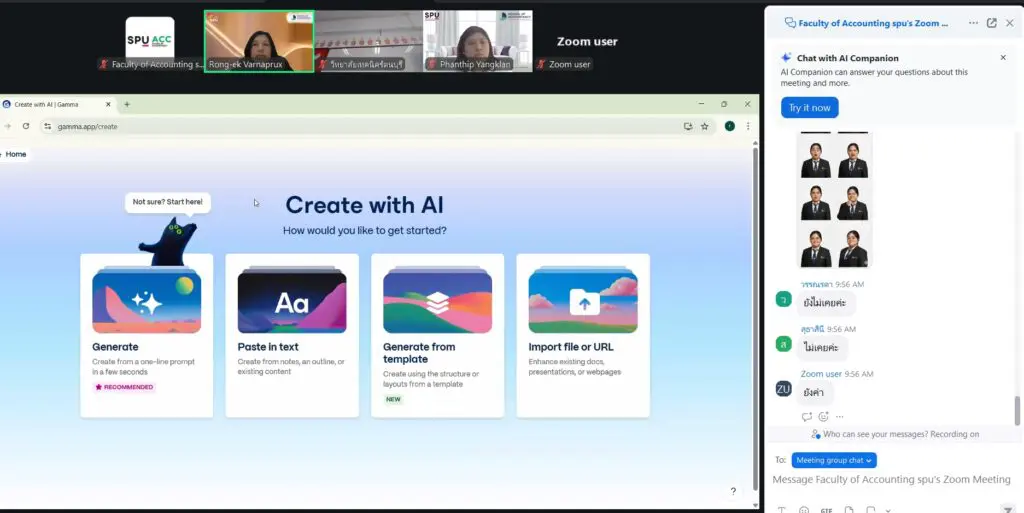Open chat panel more options (three dots)

[x=973, y=23]
